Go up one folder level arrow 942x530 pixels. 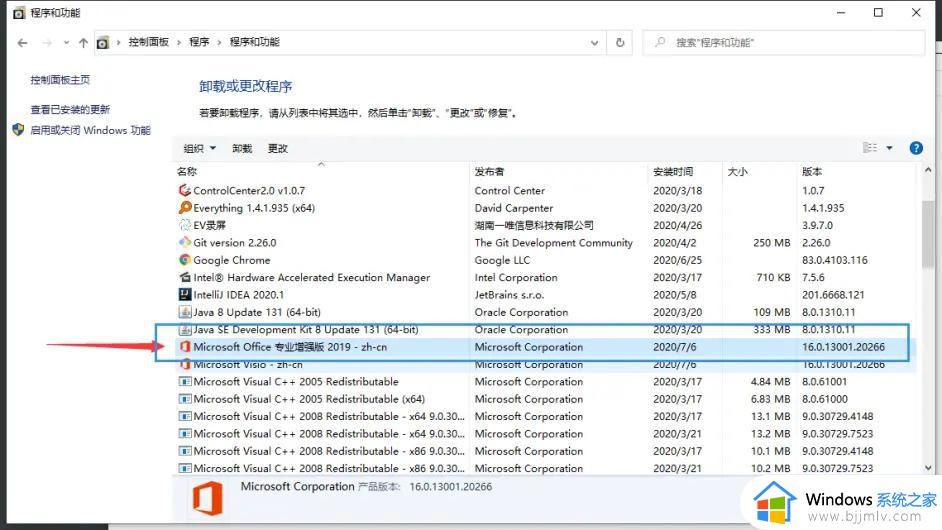84,43
